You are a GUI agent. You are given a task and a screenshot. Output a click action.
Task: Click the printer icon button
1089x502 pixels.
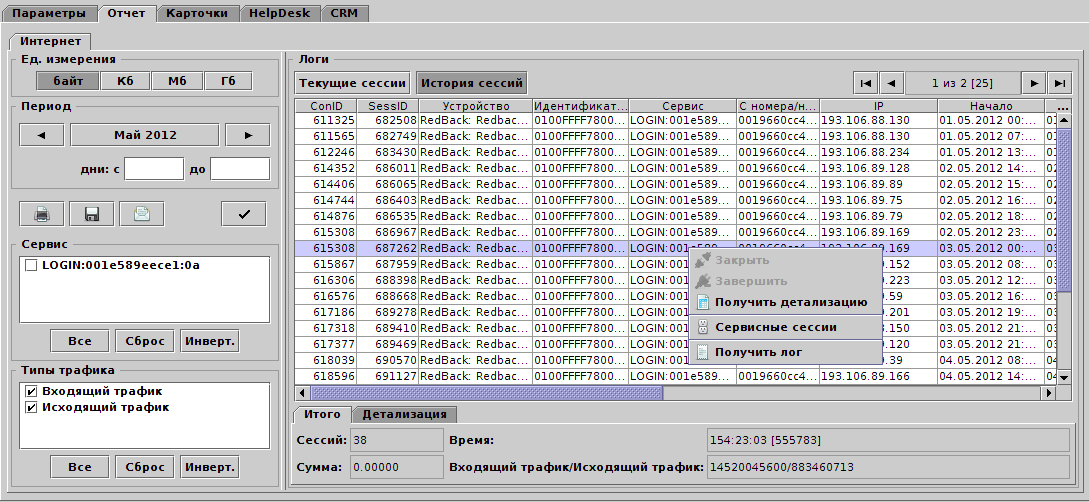42,213
